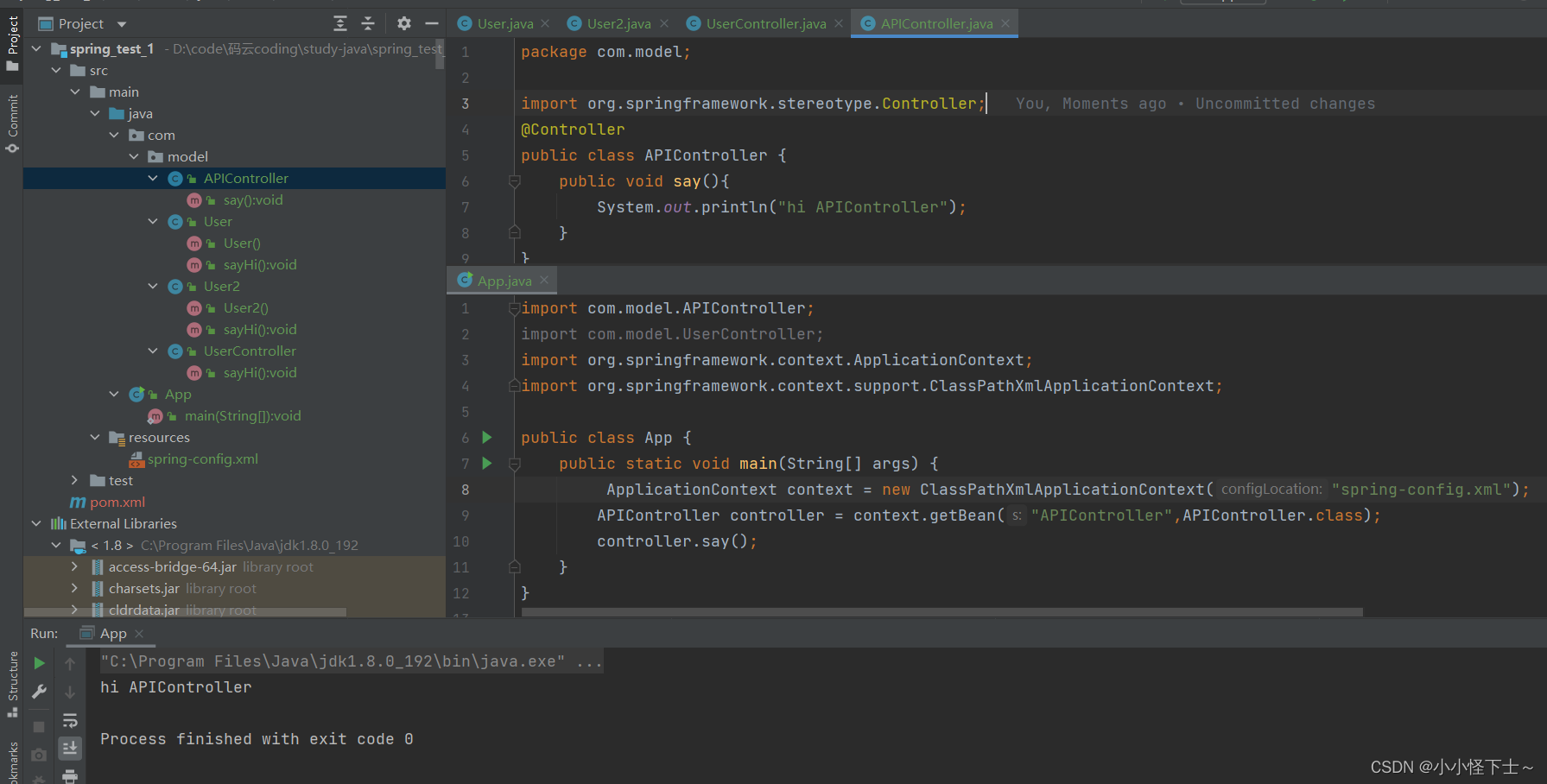Collapse the model package
Screen dimensions: 1547x784
coord(134,156)
